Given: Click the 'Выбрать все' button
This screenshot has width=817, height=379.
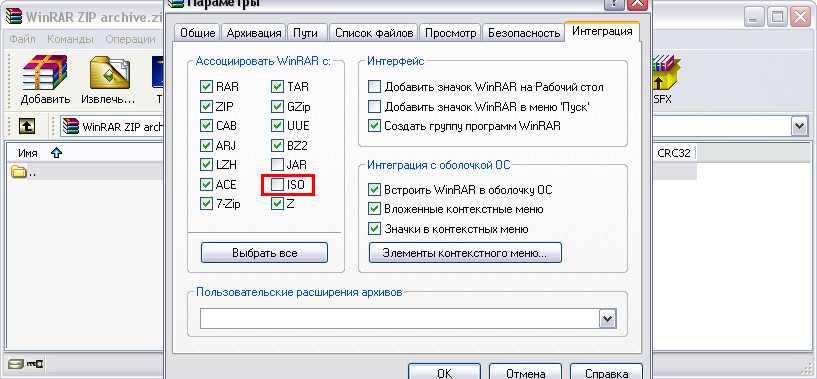Looking at the screenshot, I should 264,253.
